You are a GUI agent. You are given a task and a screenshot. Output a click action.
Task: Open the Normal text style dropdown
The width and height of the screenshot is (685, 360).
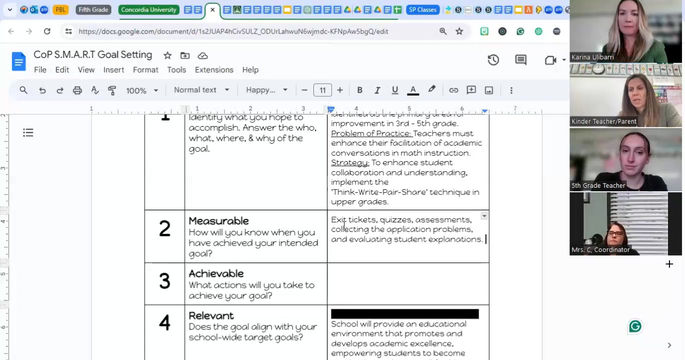(201, 90)
